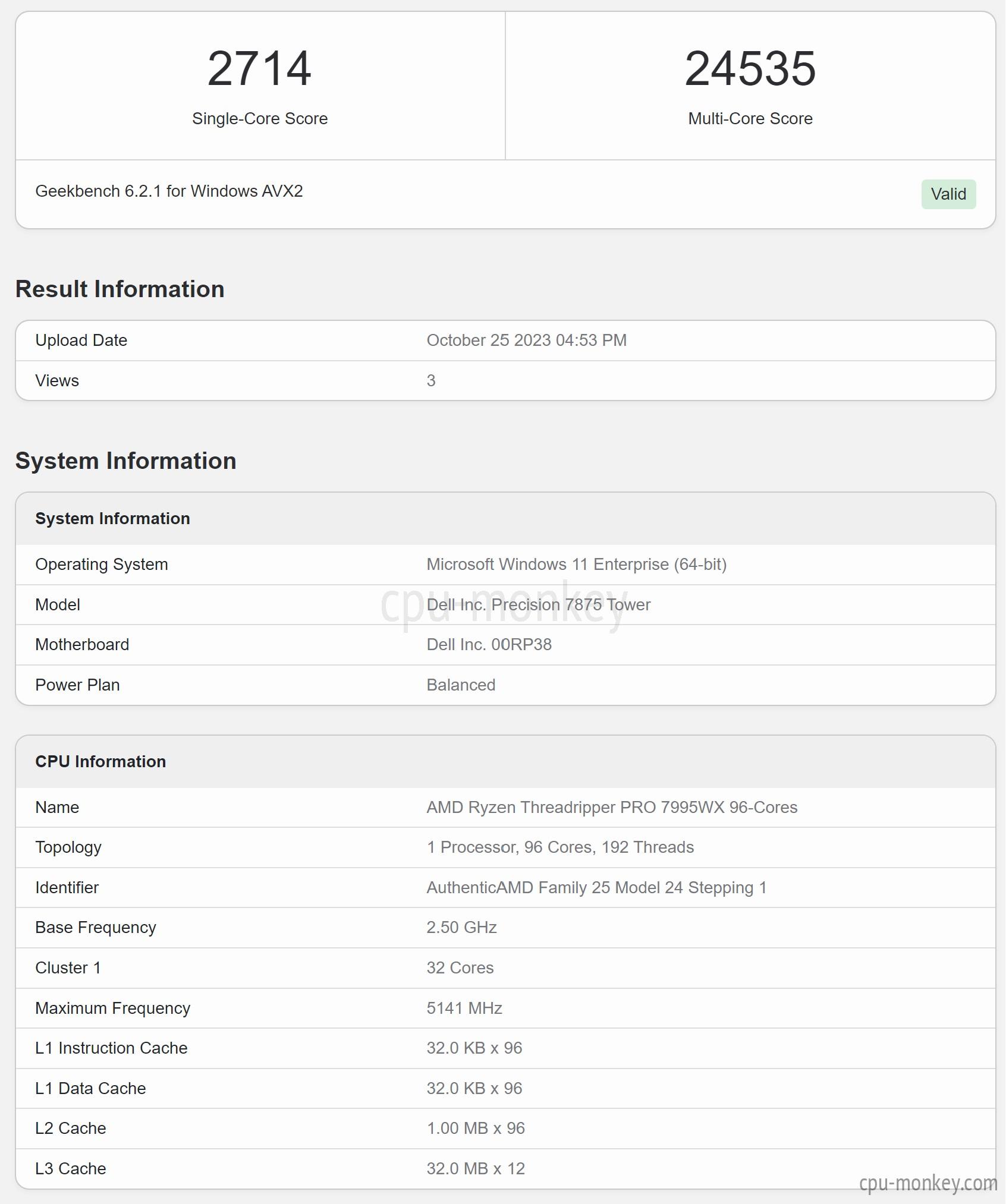Image resolution: width=1006 pixels, height=1204 pixels.
Task: Select L1 Instruction Cache value 32.0 KB x 96
Action: 474,1048
